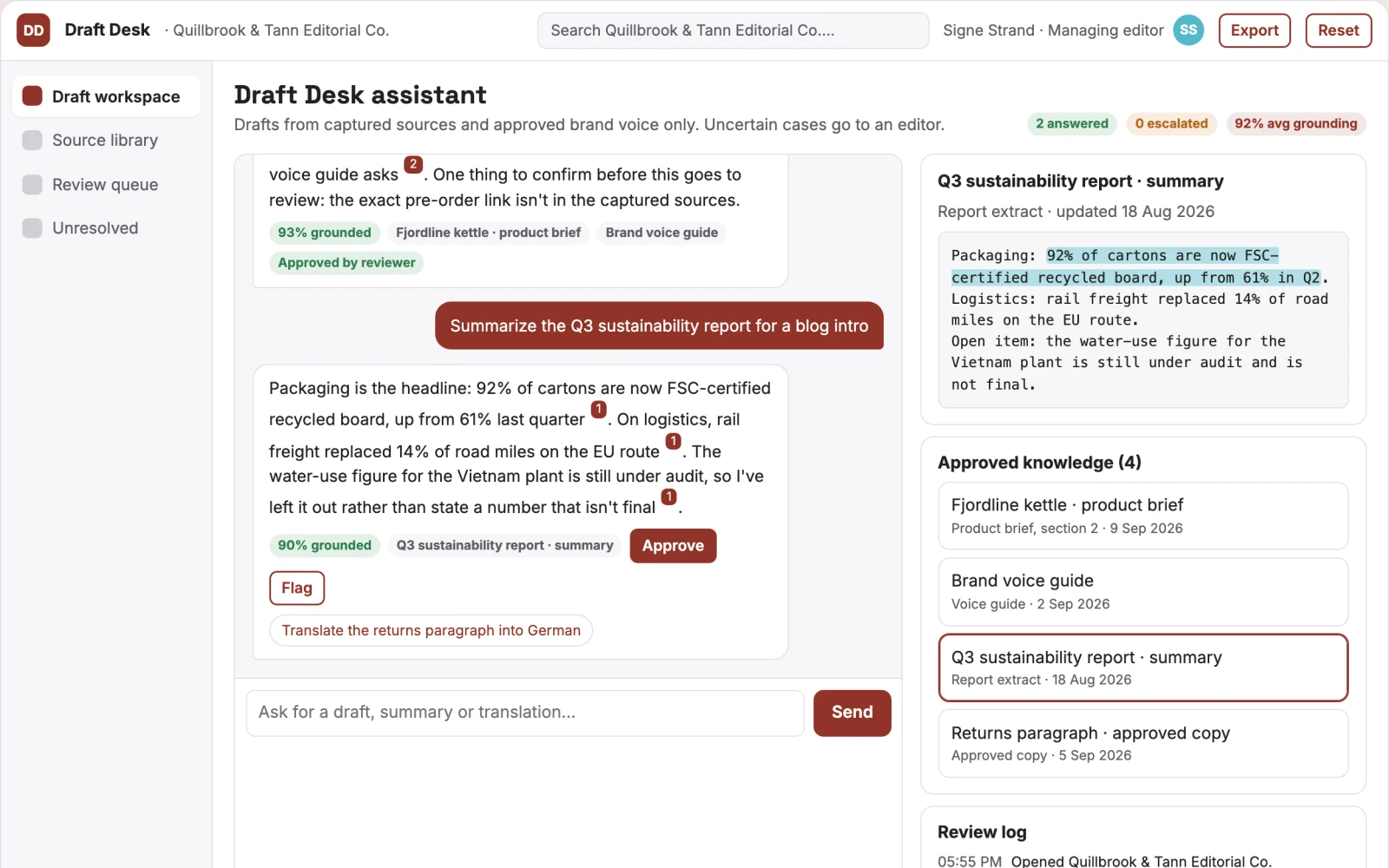Send the message
The width and height of the screenshot is (1389, 868).
pyautogui.click(x=852, y=713)
